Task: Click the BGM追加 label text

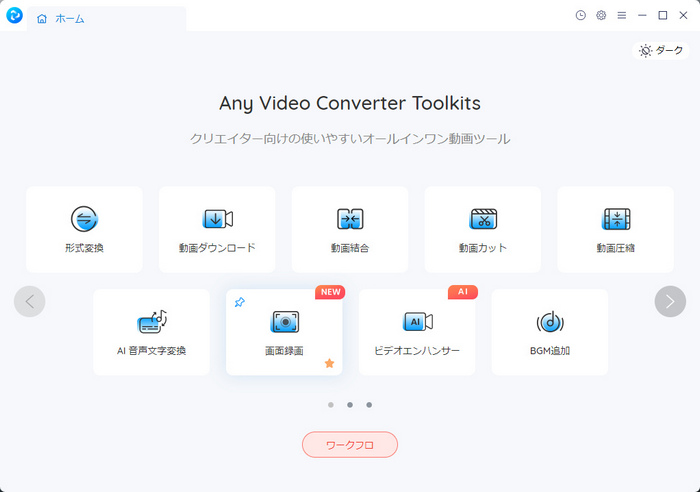Action: point(550,351)
